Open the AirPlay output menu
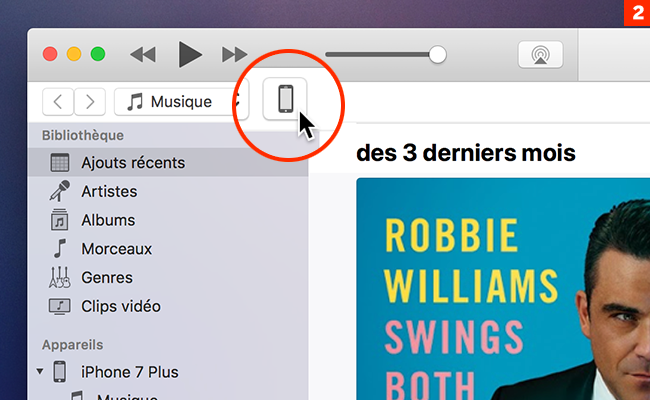Screen dimensions: 650x400 (x=540, y=54)
